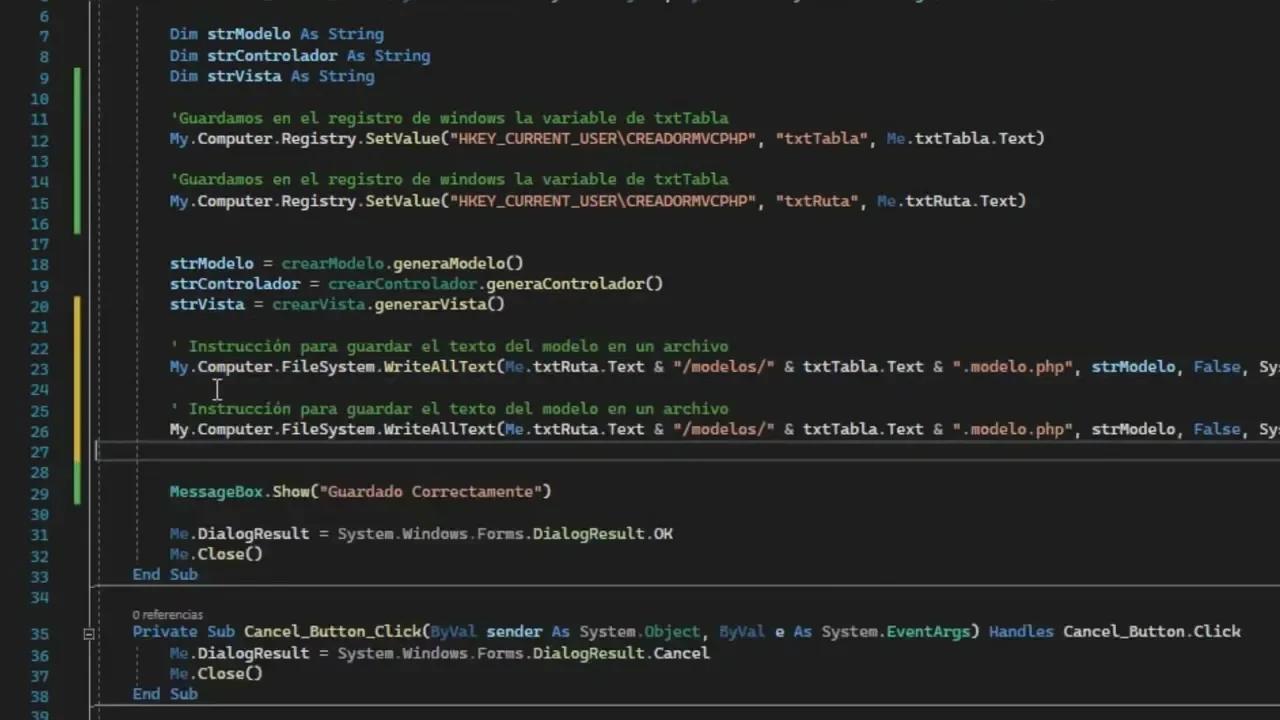Screen dimensions: 1280x720
Task: Click the empty line 27 in the editor
Action: pyautogui.click(x=300, y=450)
